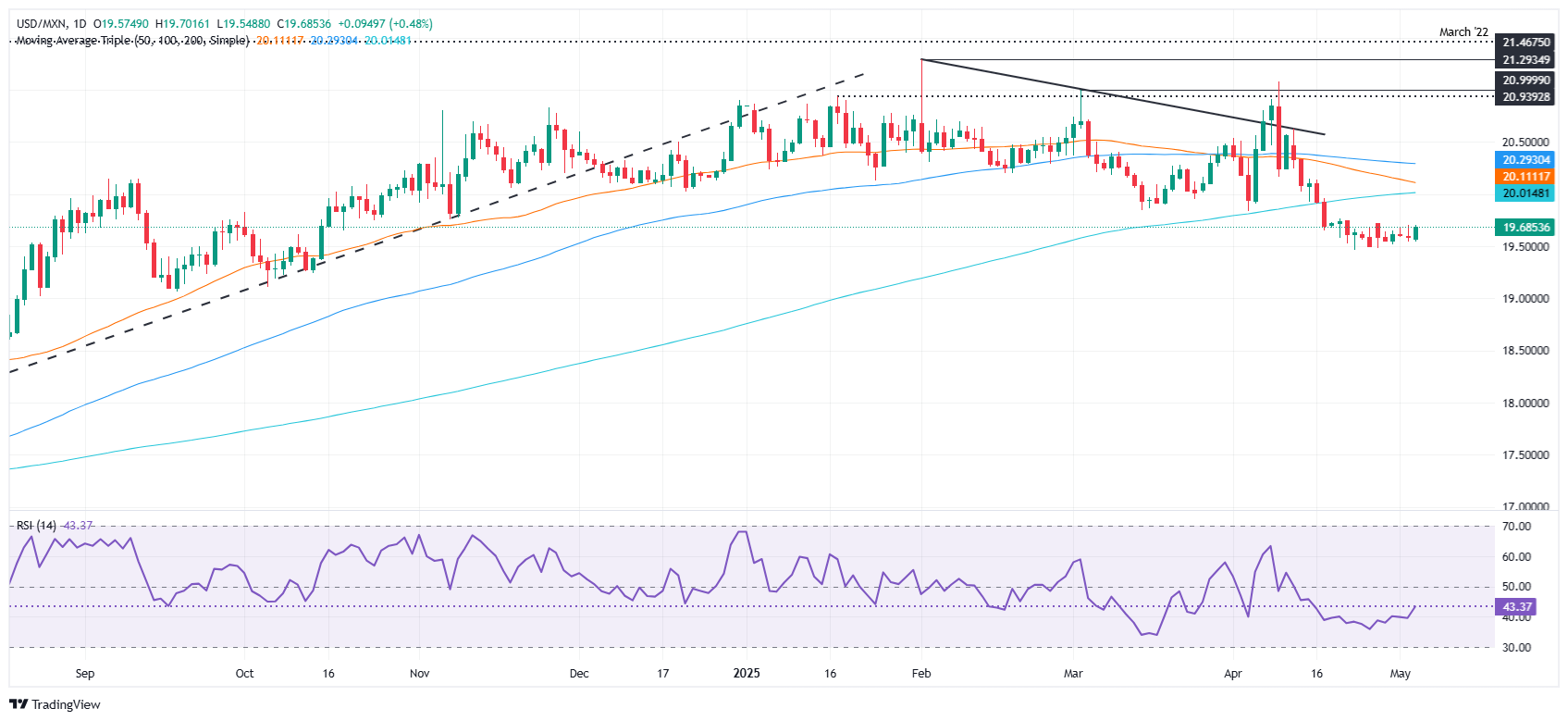1568x721 pixels.
Task: Click the teal 20.01481 price axis tag
Action: click(x=1525, y=193)
